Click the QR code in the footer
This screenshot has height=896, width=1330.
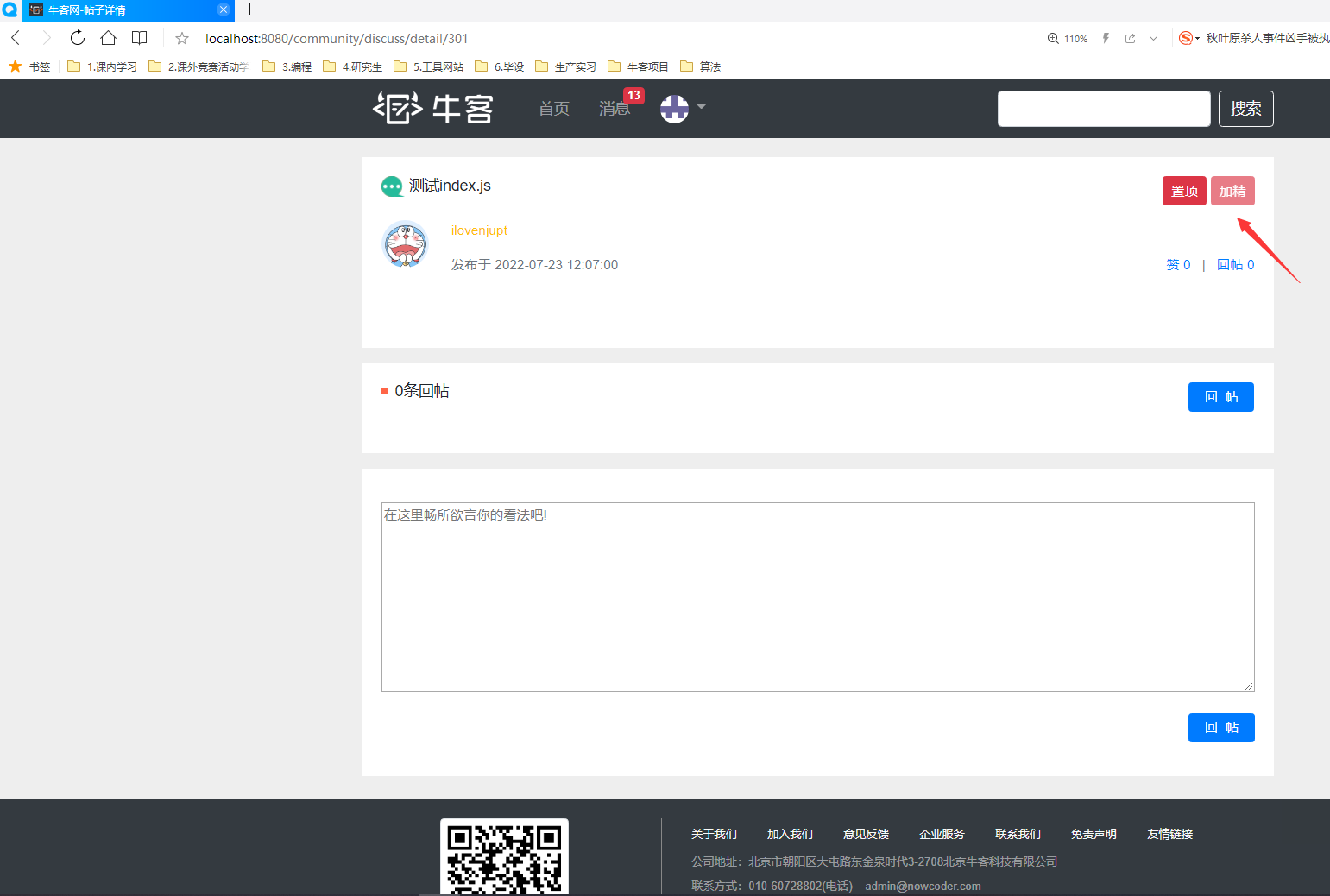click(x=504, y=857)
